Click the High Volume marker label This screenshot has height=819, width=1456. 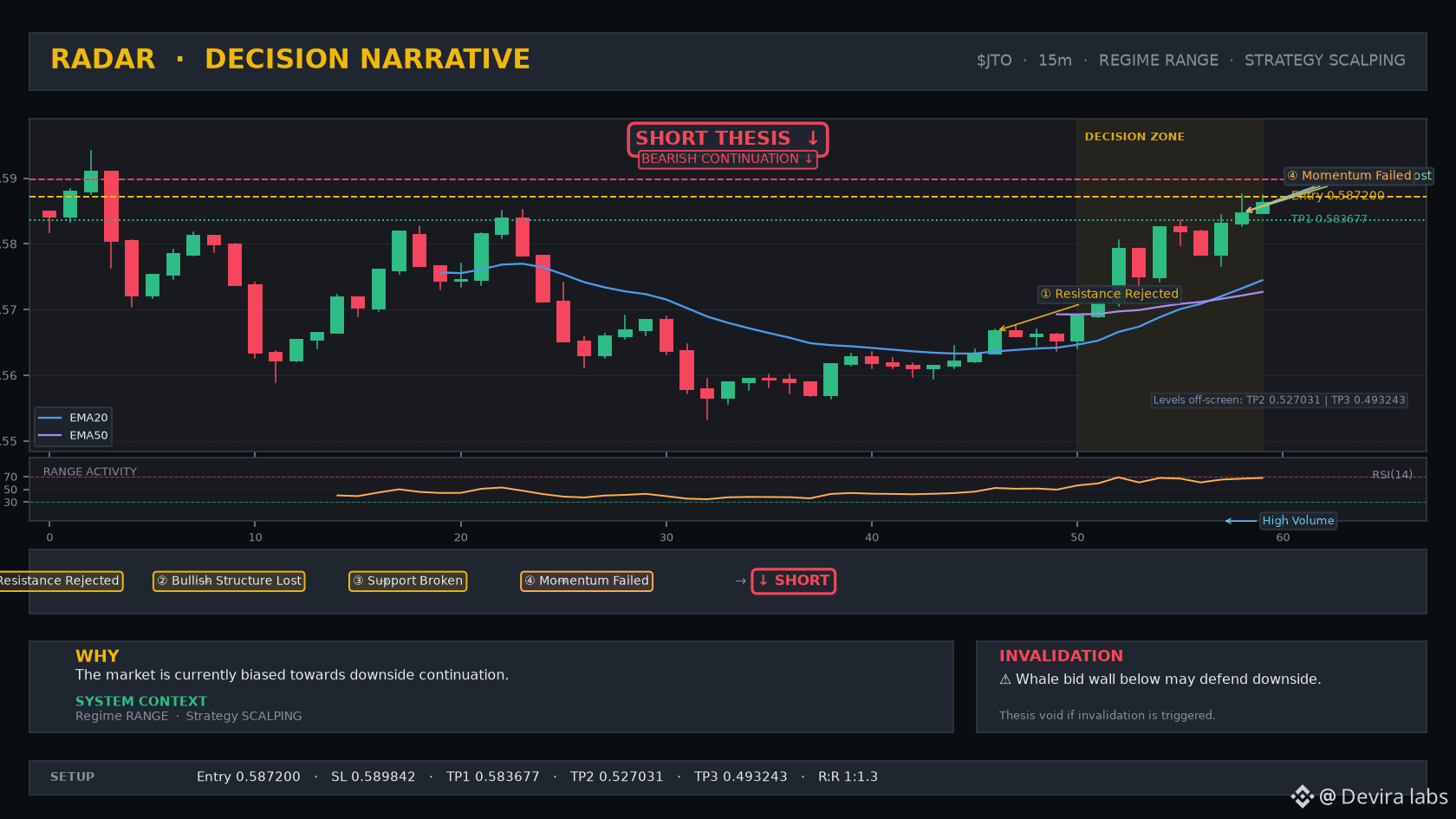point(1297,521)
